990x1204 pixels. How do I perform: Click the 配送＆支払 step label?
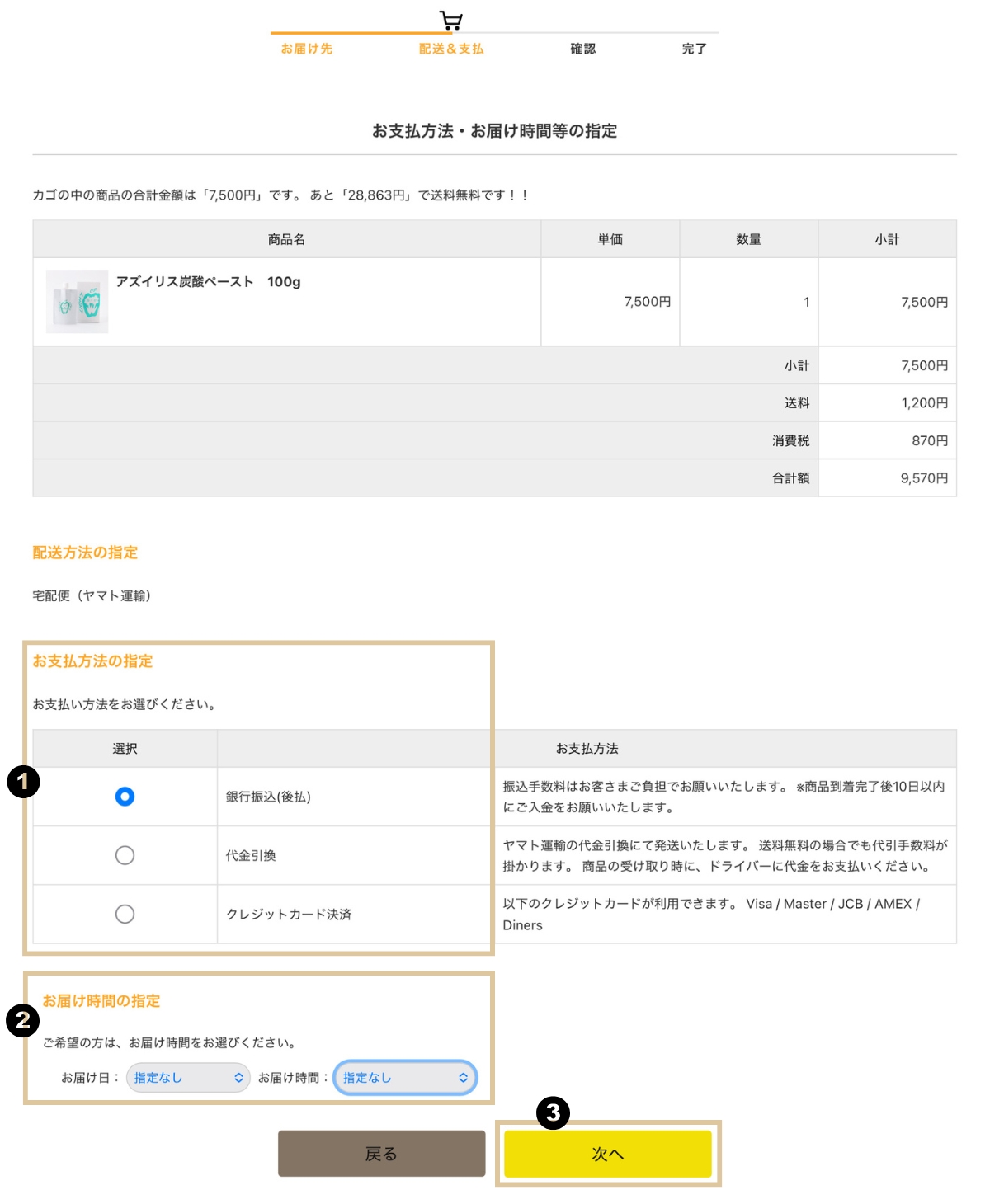pos(451,49)
